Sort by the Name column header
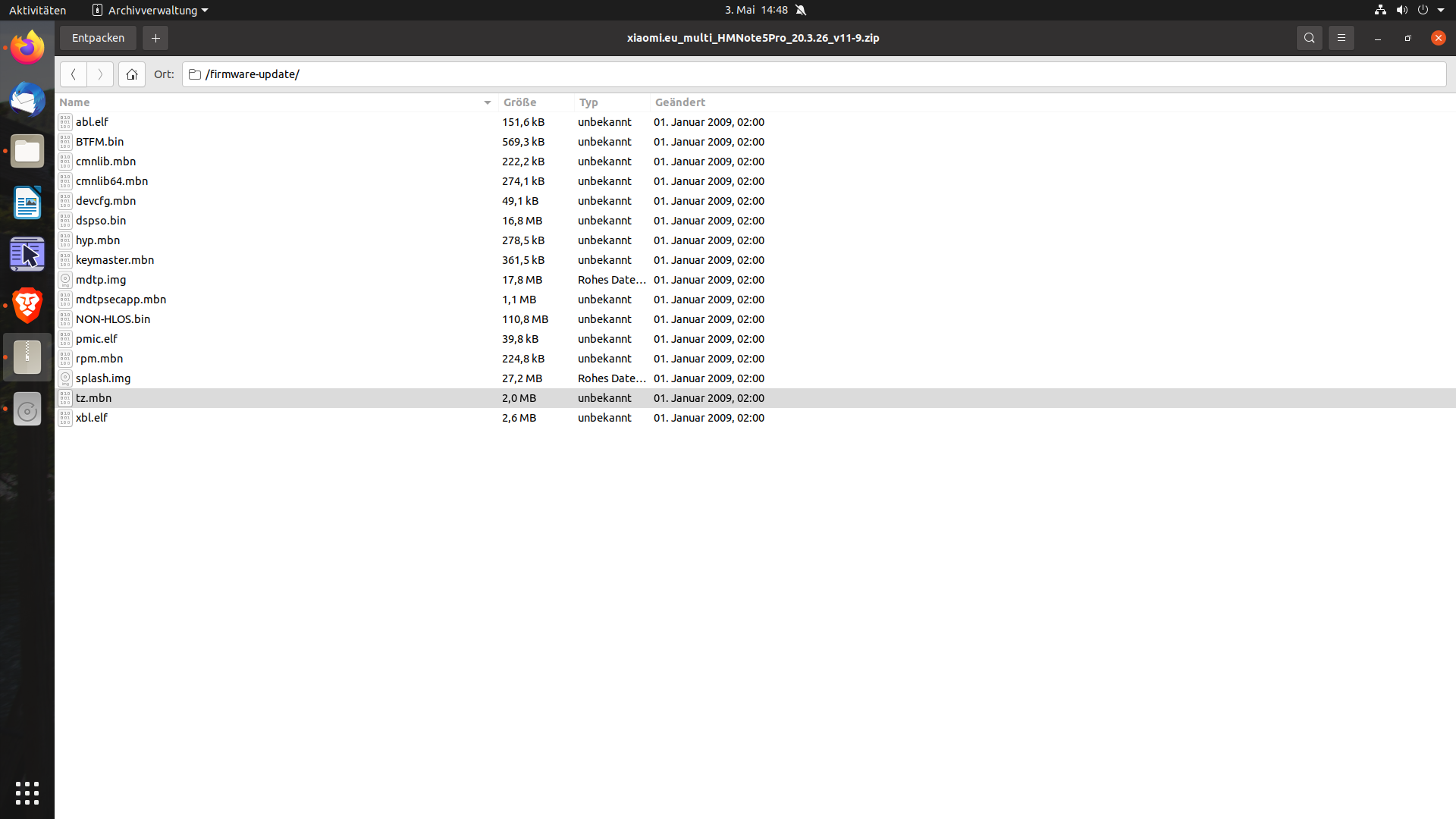The height and width of the screenshot is (819, 1456). click(276, 102)
